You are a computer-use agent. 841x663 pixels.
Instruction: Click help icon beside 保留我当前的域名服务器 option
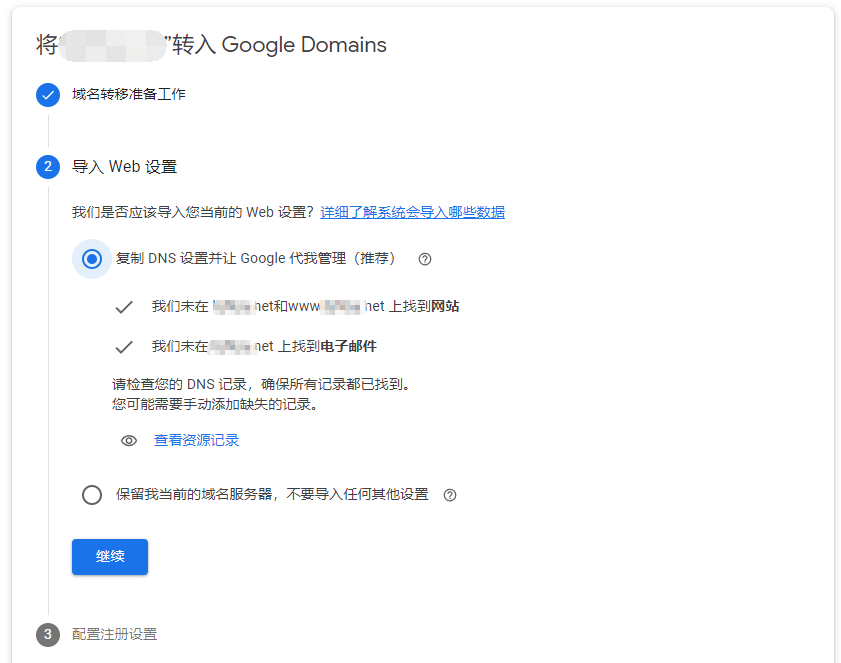tap(450, 495)
